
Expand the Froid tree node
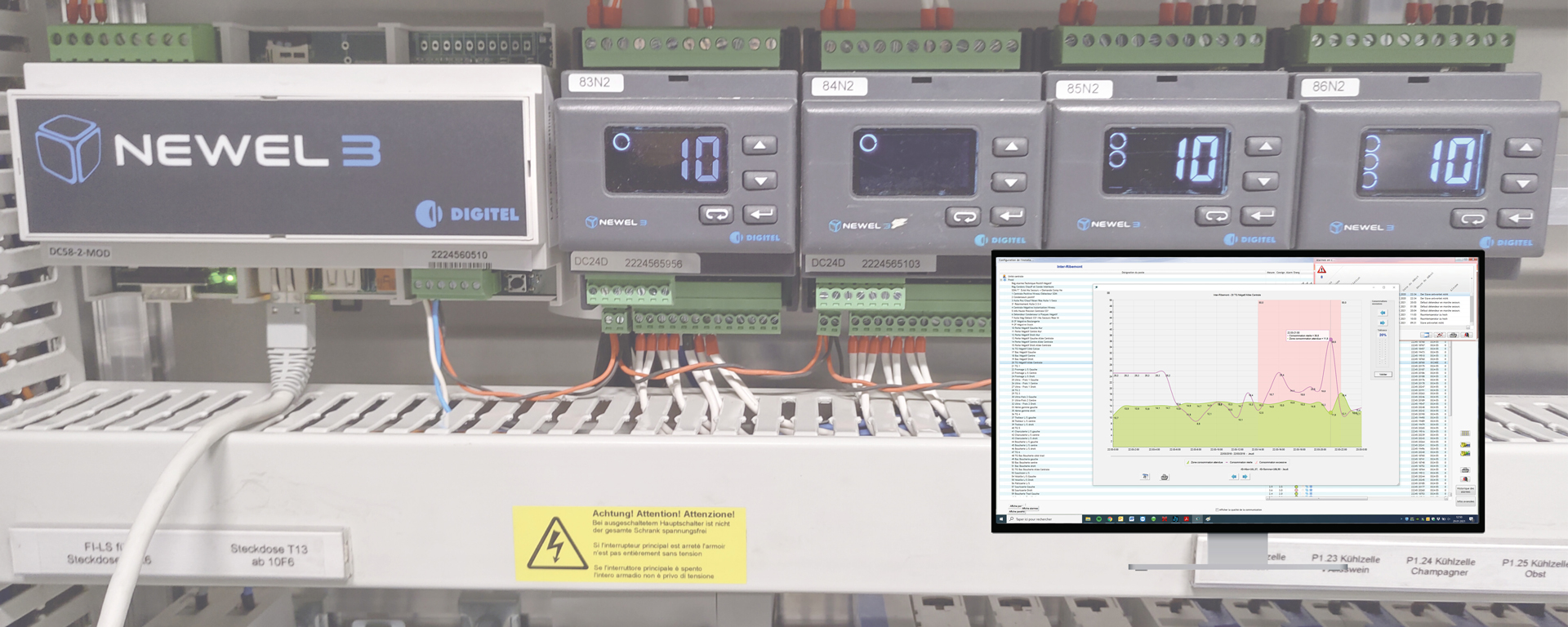pos(1001,280)
